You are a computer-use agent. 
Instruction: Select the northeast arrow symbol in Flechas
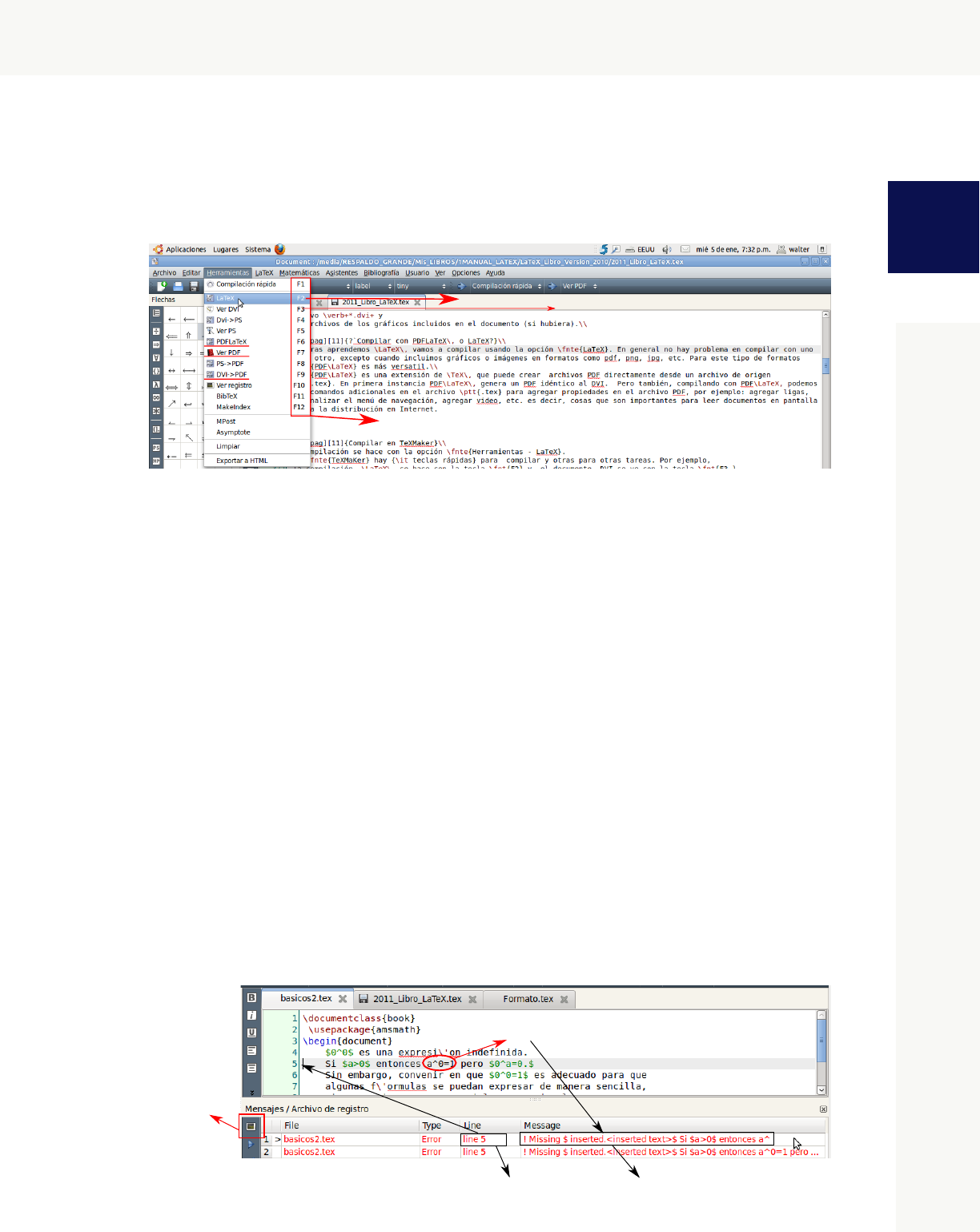171,404
